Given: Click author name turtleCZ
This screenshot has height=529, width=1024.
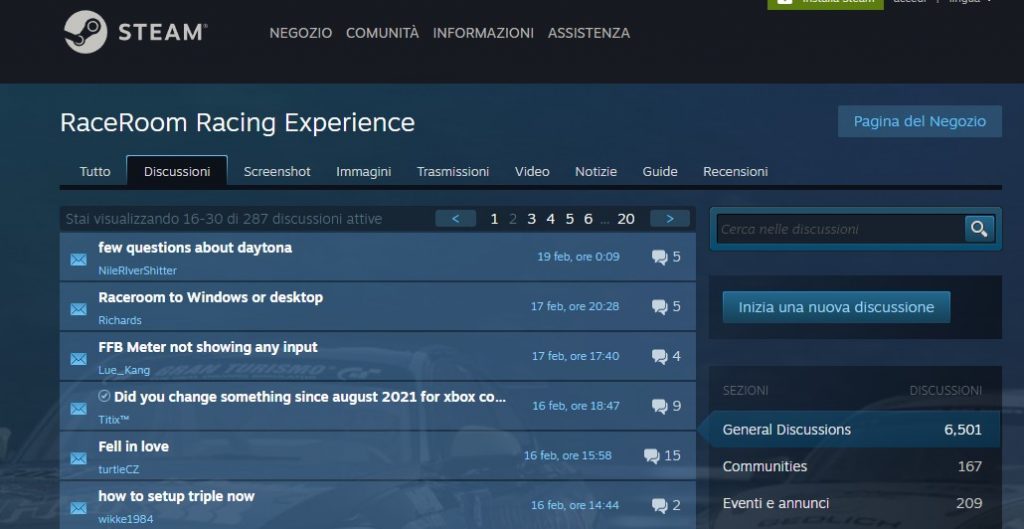Looking at the screenshot, I should coord(118,469).
